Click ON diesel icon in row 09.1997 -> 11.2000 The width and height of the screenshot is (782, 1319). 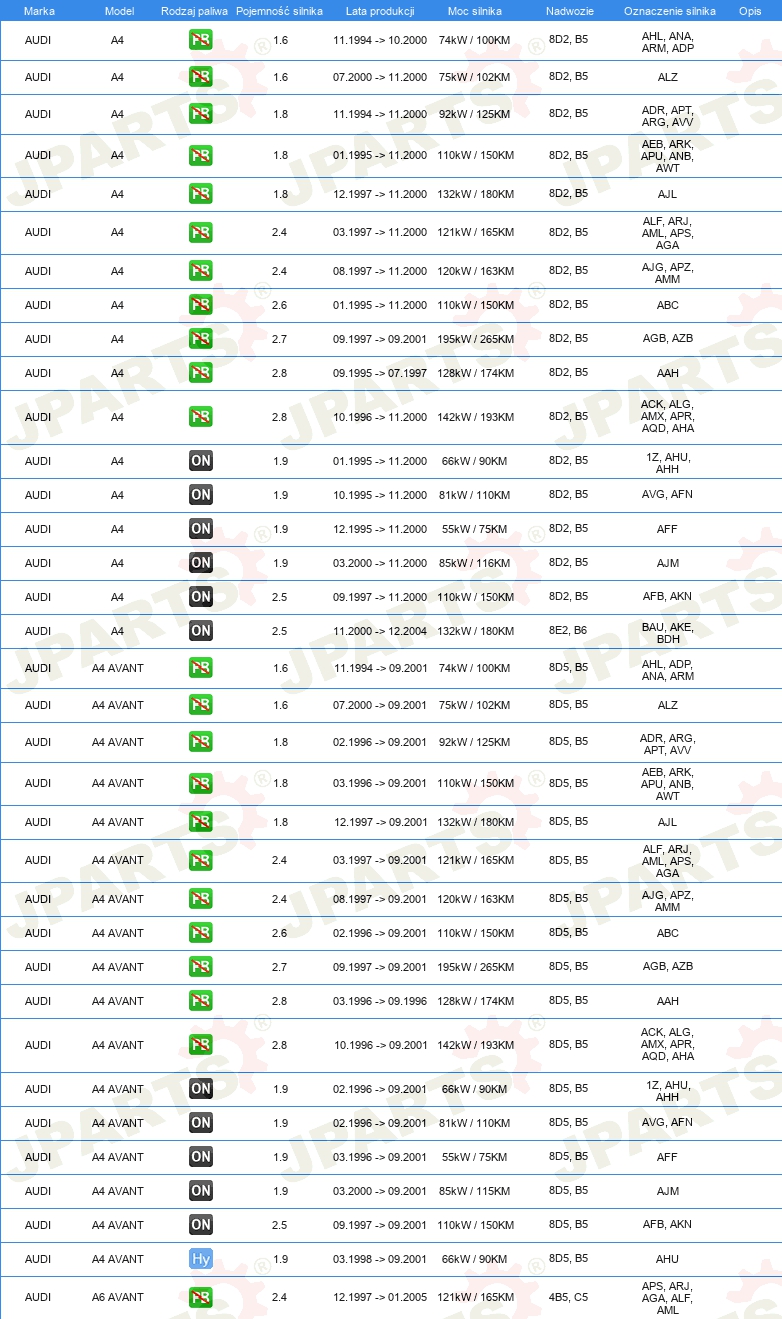pos(201,597)
